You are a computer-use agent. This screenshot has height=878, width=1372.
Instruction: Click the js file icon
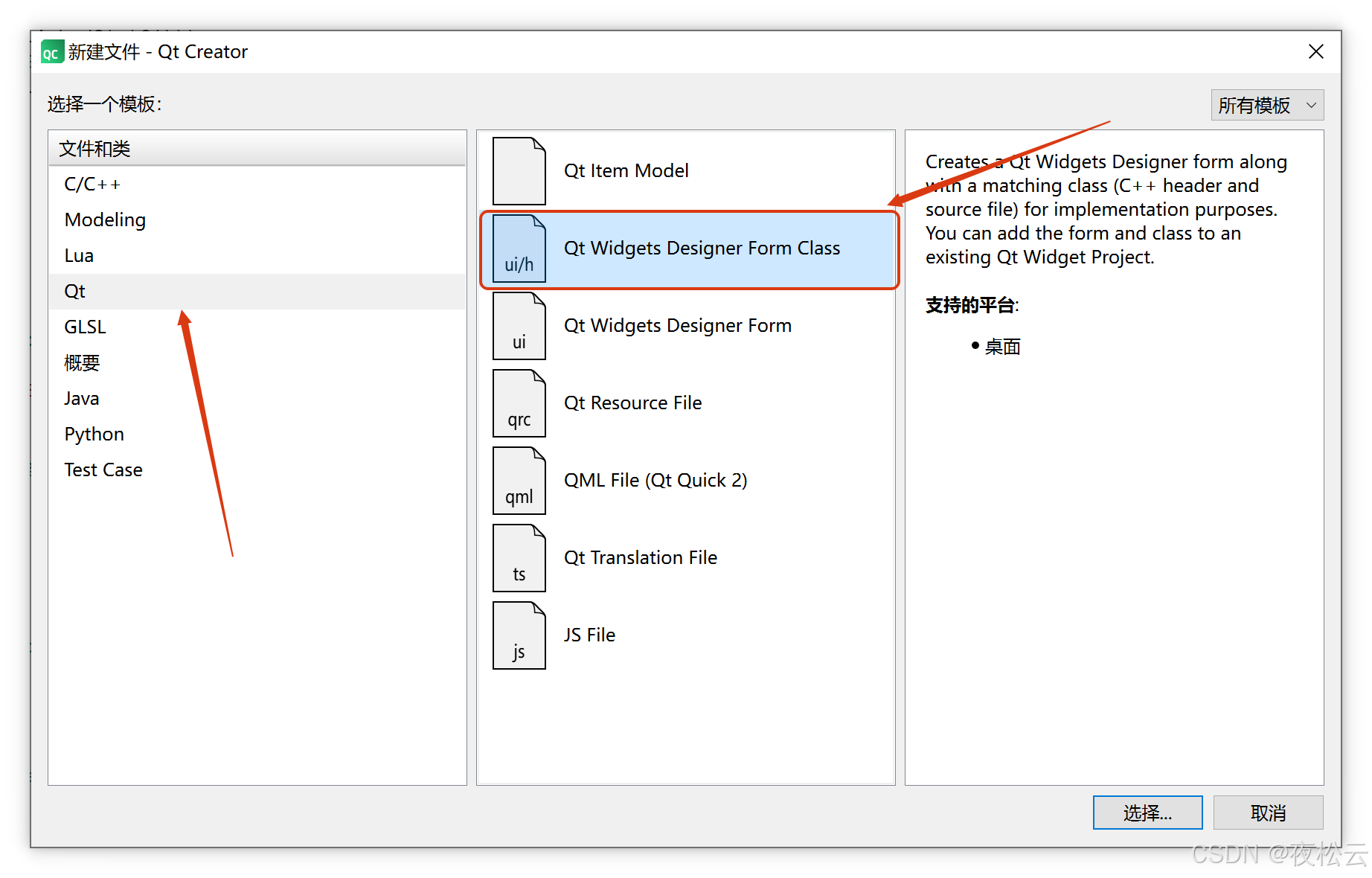(x=519, y=635)
